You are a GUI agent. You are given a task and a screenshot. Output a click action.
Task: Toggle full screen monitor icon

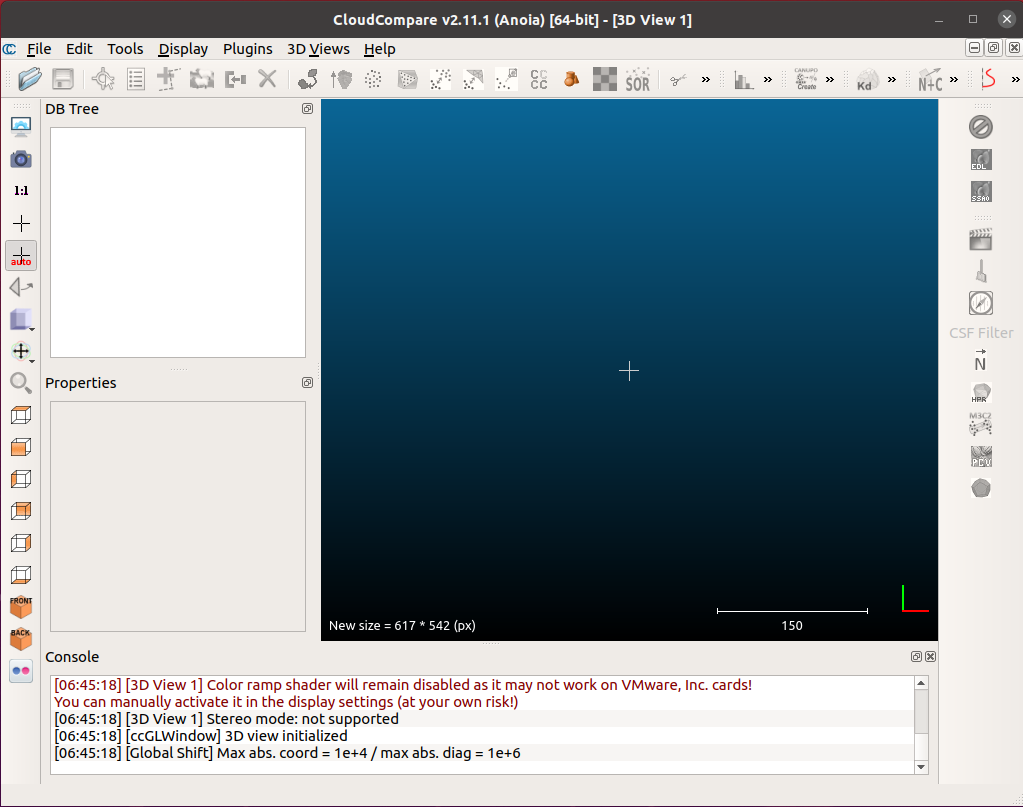(x=21, y=127)
